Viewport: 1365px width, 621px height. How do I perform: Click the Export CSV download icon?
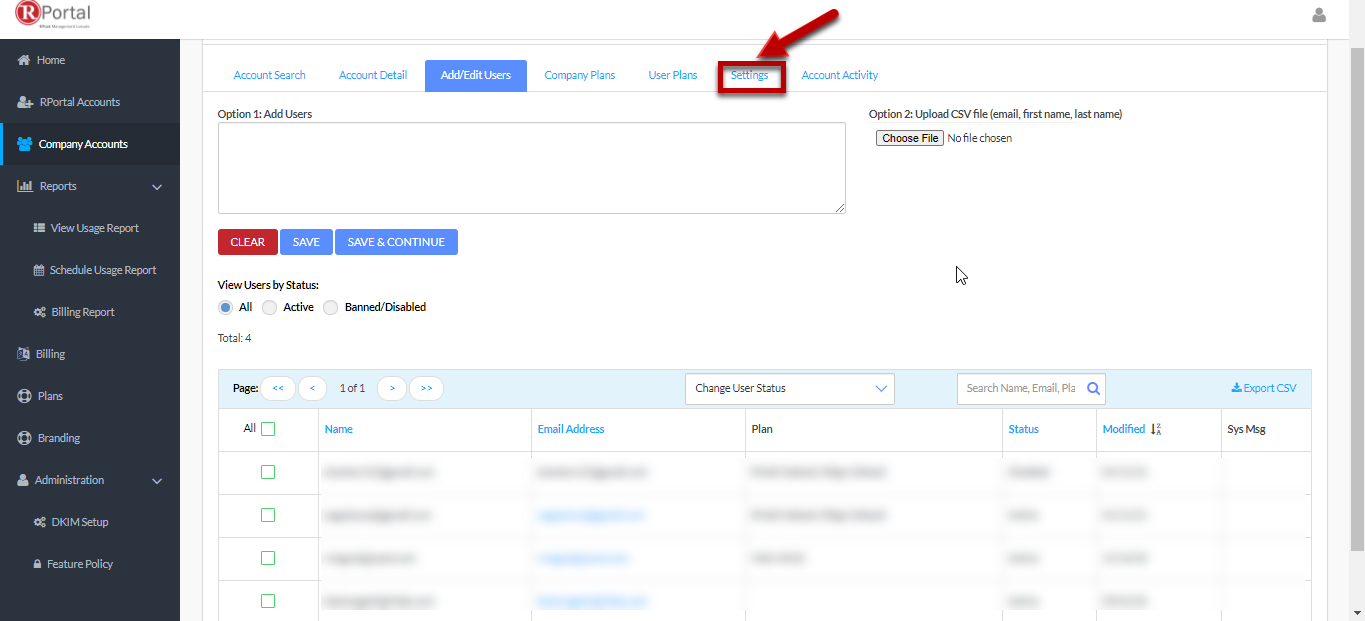(x=1236, y=388)
